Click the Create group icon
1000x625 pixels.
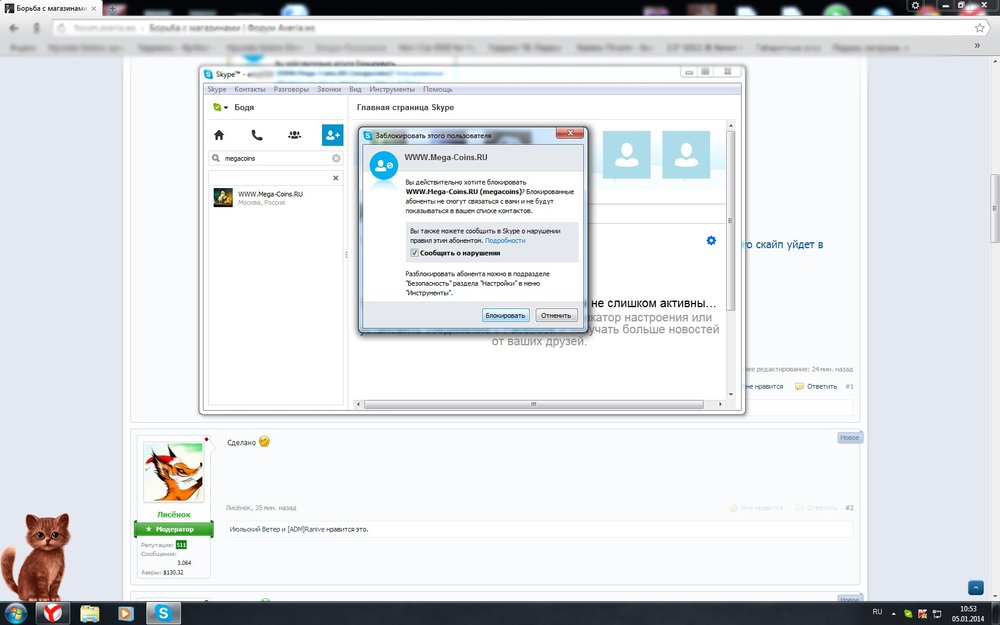(294, 135)
